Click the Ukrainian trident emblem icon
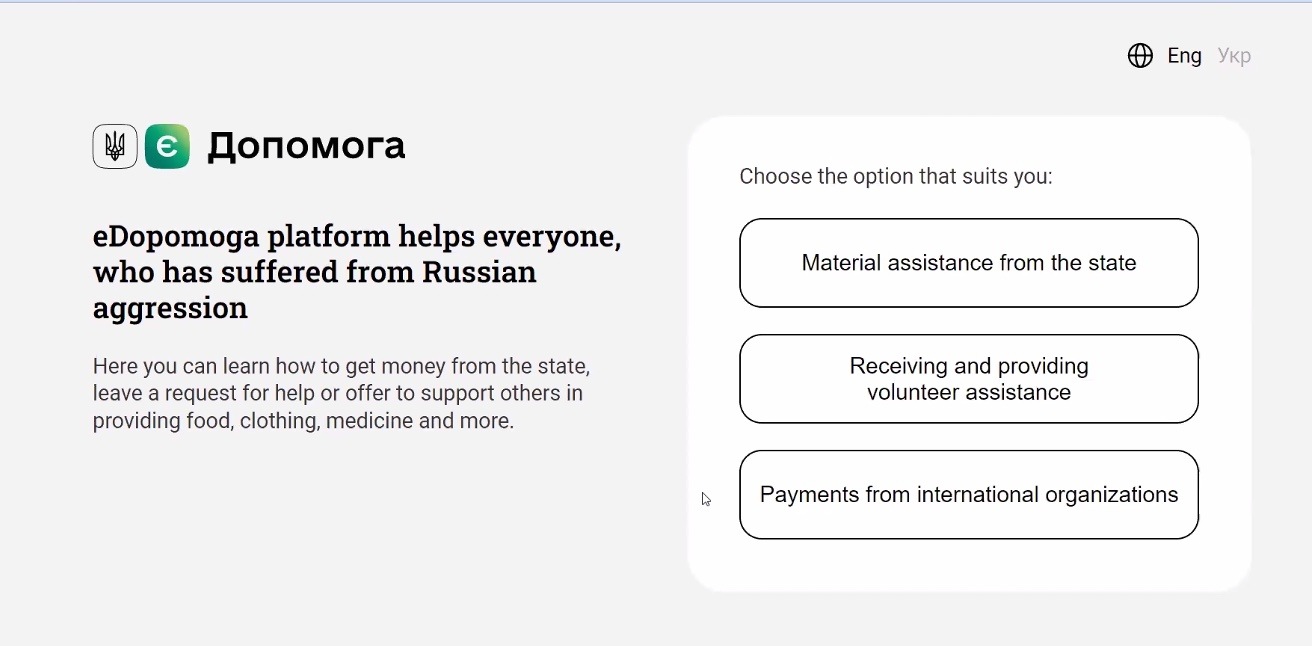 [x=115, y=147]
